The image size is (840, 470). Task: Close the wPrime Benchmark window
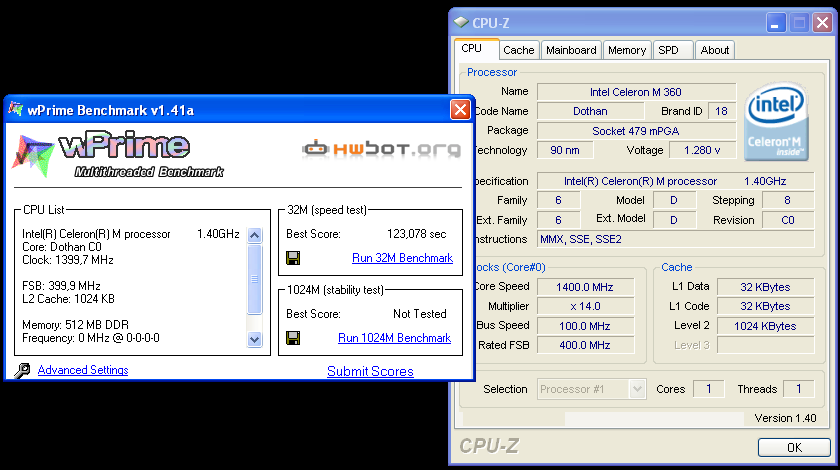(x=460, y=109)
